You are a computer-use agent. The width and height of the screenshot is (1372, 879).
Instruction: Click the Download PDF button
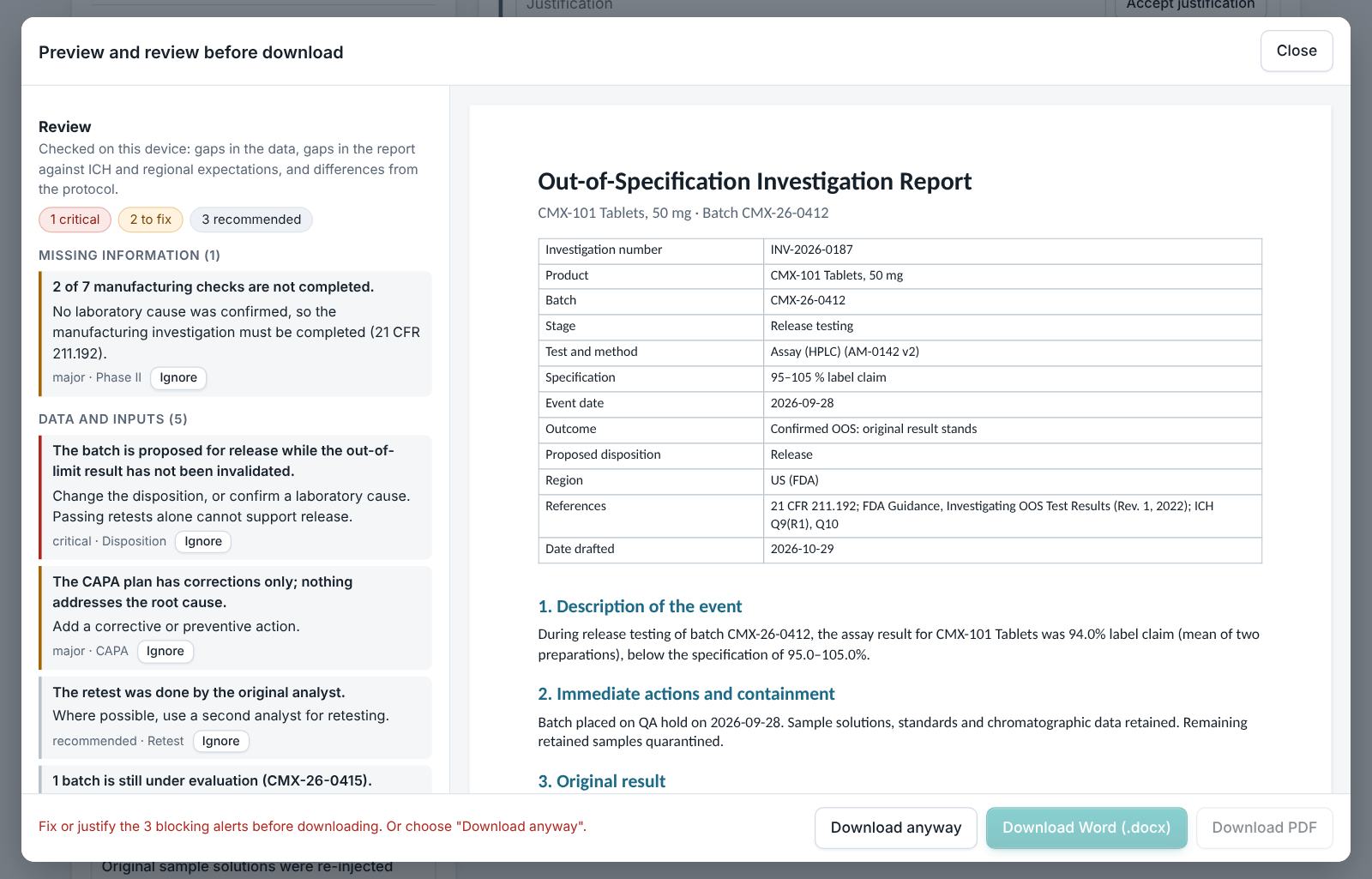click(x=1264, y=828)
